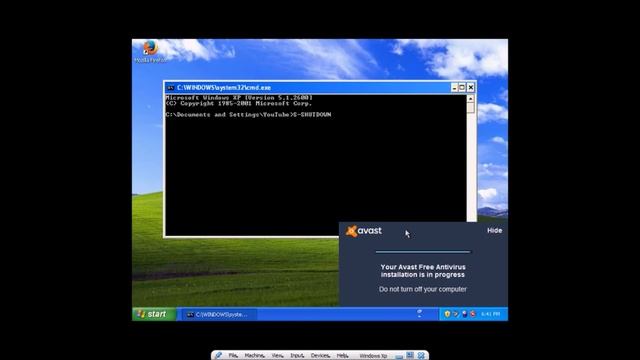Screen dimensions: 640x360
Task: Select the cmd.exe taskbar button
Action: (220, 314)
